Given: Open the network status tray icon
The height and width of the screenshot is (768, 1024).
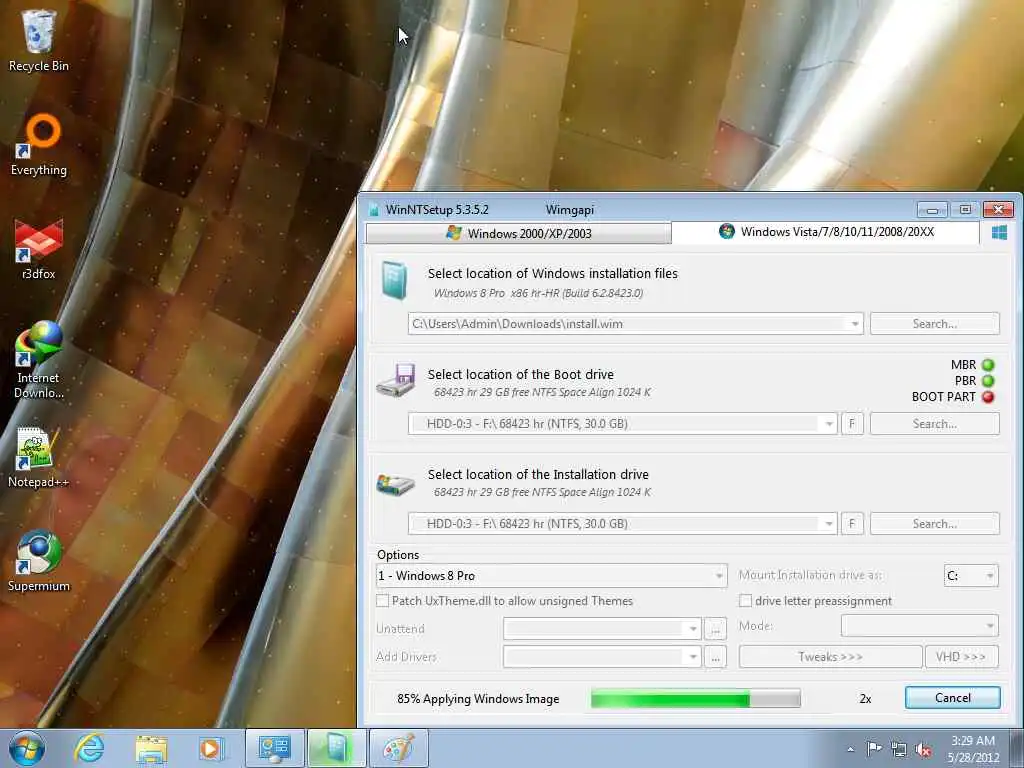Looking at the screenshot, I should pos(899,750).
